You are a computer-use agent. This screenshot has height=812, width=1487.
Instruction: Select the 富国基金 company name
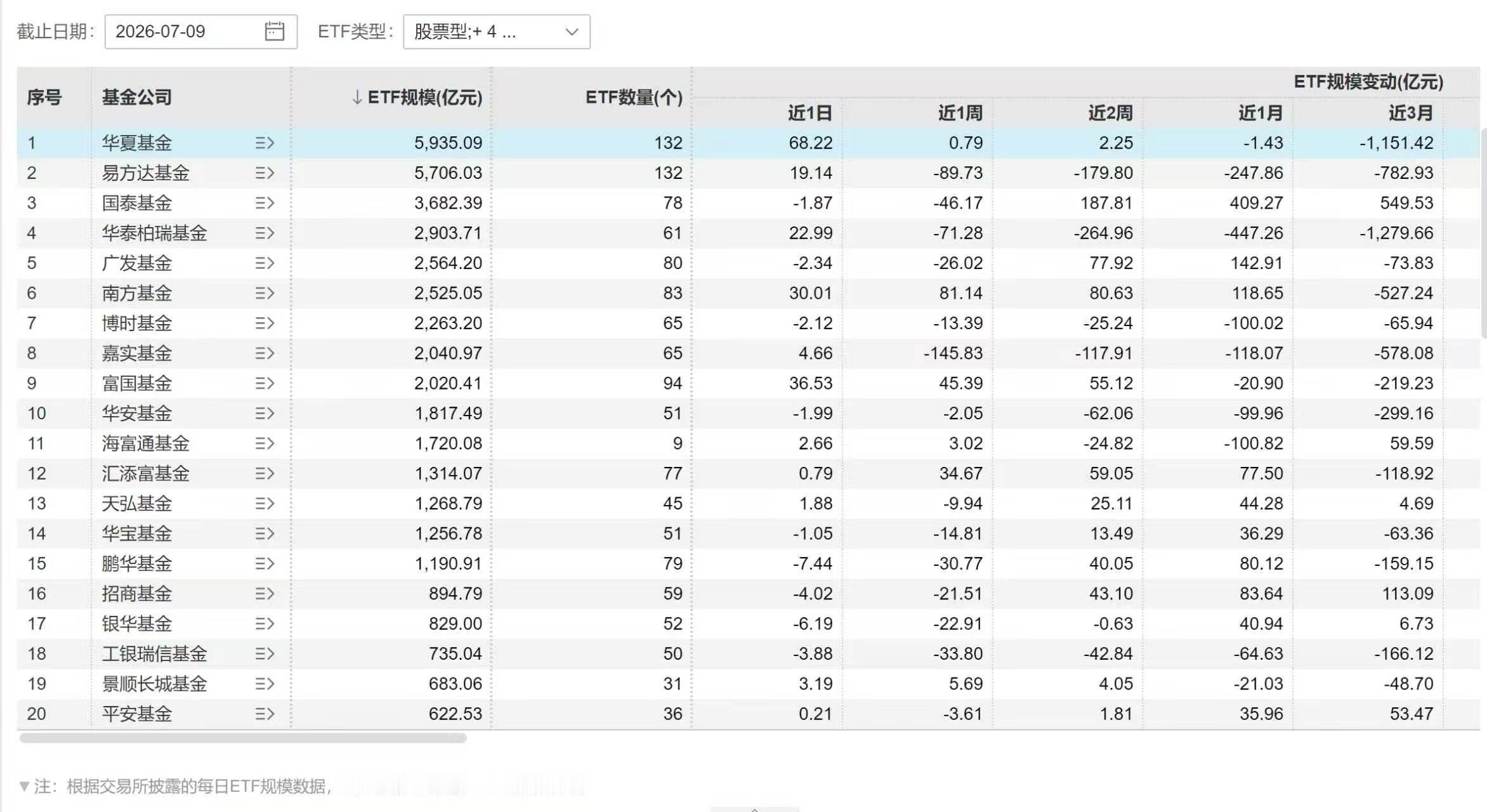coord(137,383)
